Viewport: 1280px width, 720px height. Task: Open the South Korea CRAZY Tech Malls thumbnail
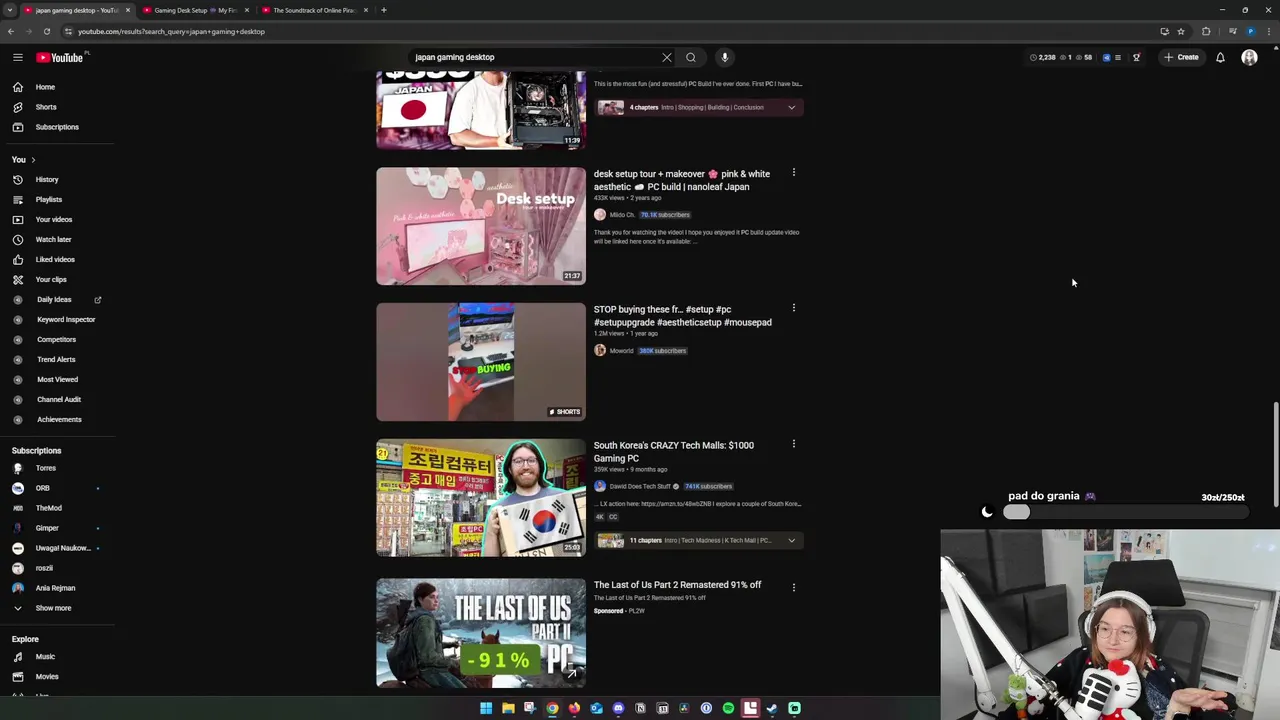[481, 498]
